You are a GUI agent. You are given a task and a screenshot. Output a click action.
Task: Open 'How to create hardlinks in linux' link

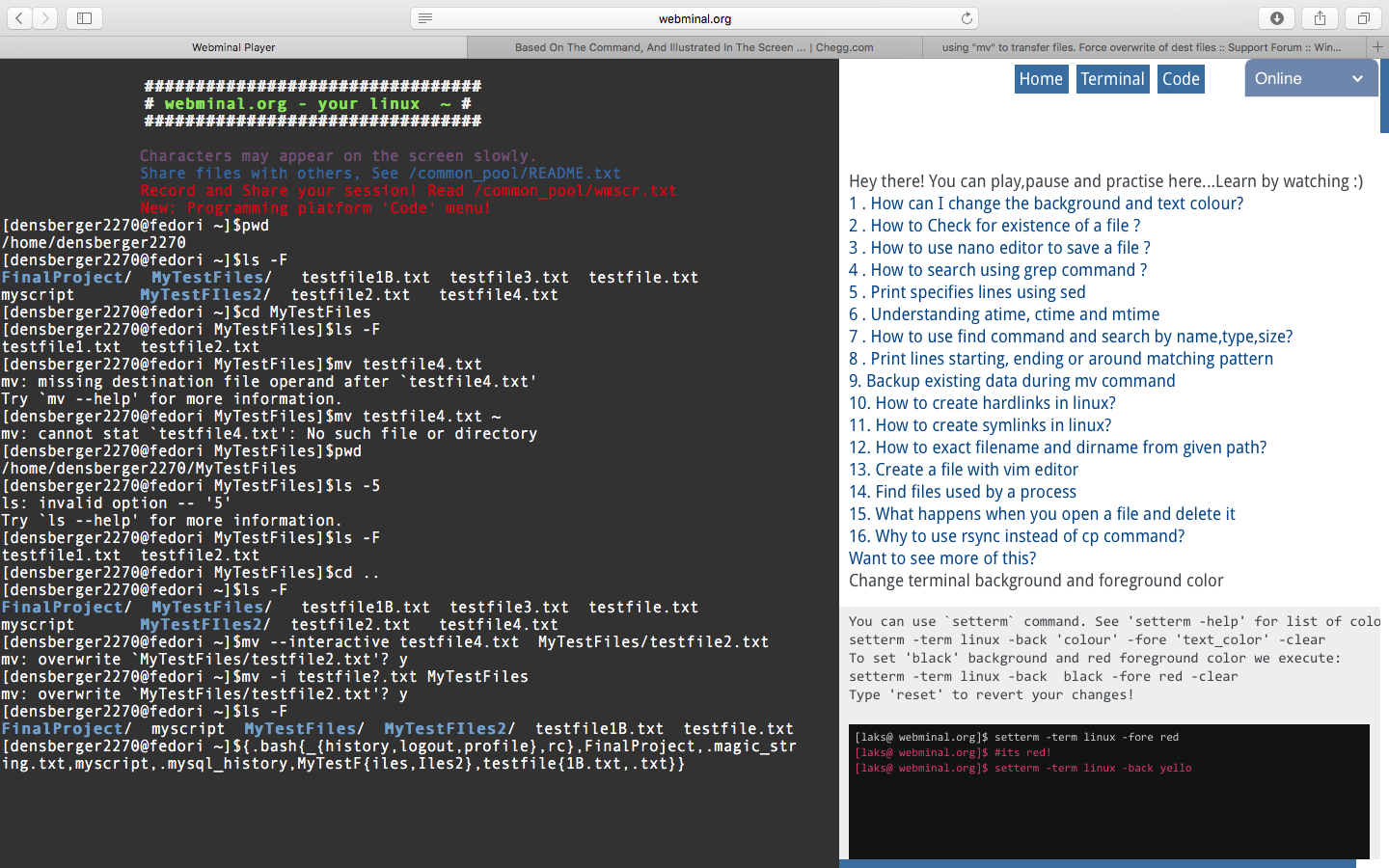[982, 403]
